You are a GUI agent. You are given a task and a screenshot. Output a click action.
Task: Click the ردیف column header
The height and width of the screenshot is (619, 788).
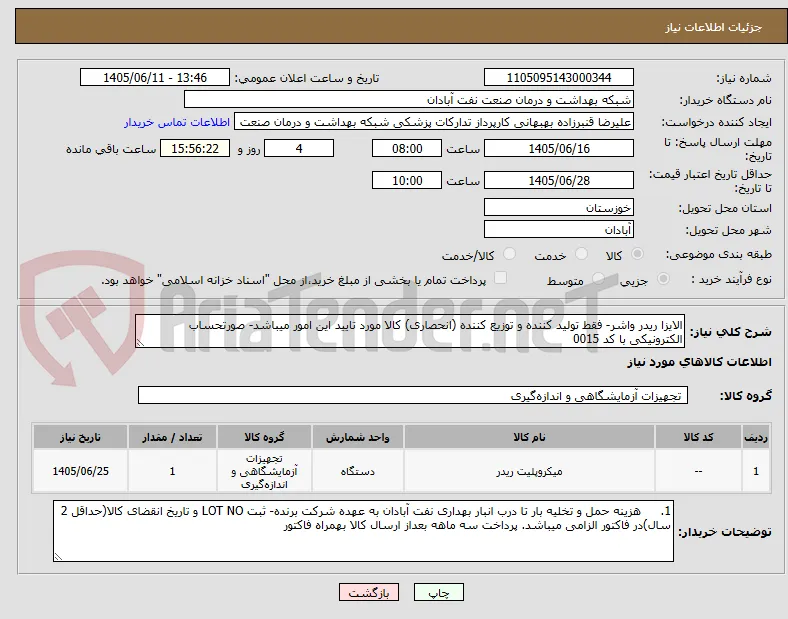(756, 437)
